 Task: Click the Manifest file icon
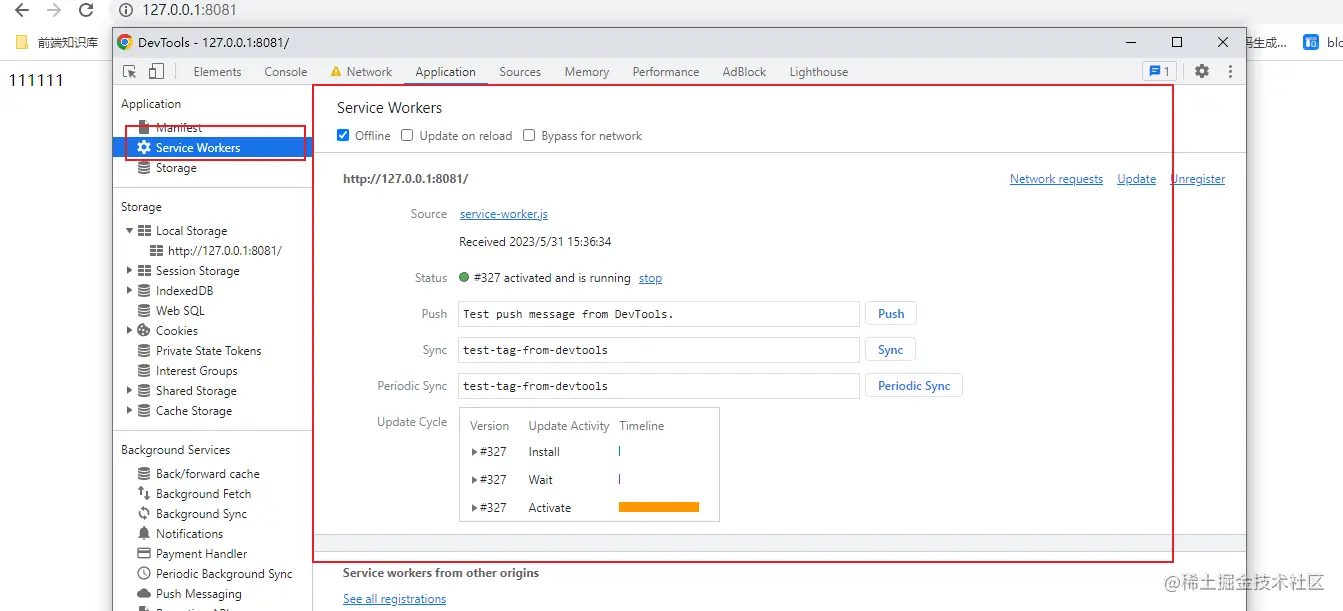tap(144, 127)
